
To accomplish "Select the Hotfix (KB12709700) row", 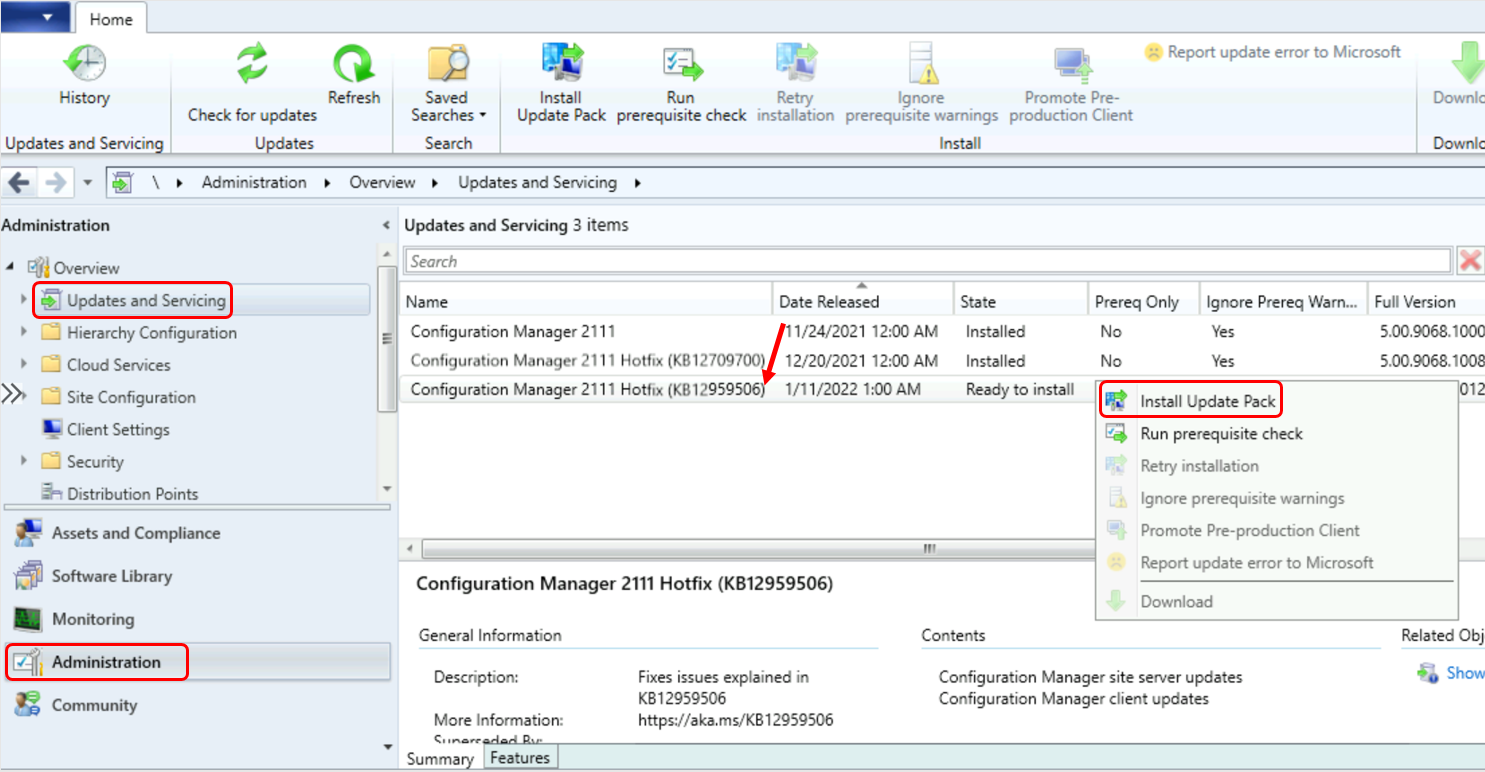I will [942, 360].
